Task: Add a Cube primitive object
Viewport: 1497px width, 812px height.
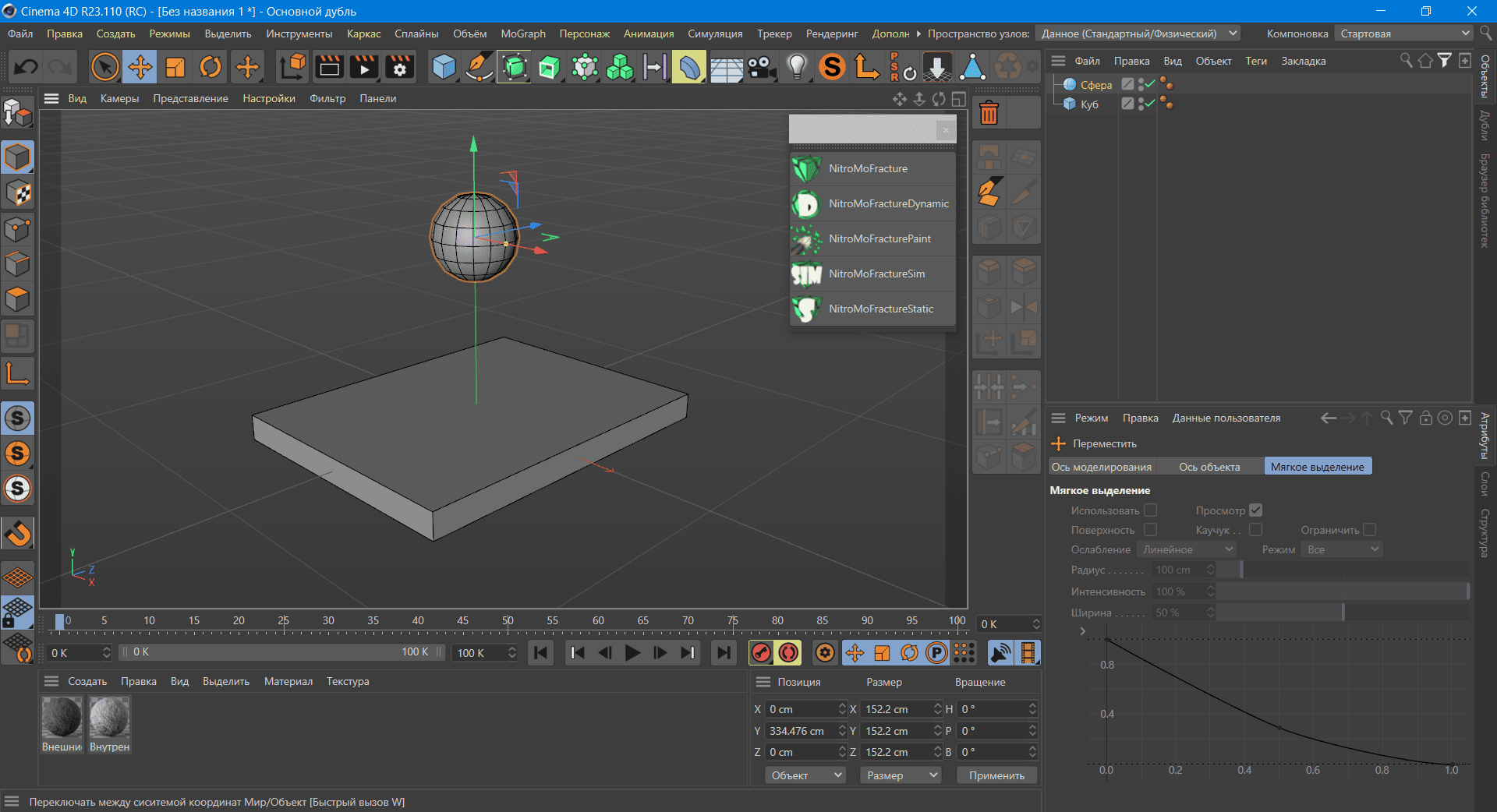Action: coord(444,67)
